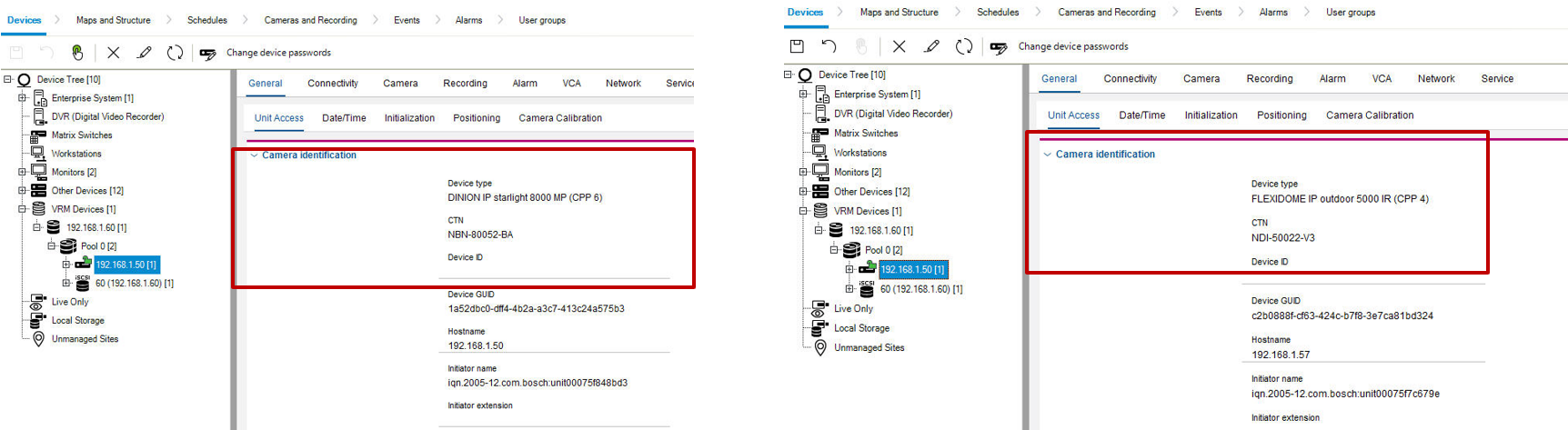Open Camera Calibration subtab in left window

560,118
